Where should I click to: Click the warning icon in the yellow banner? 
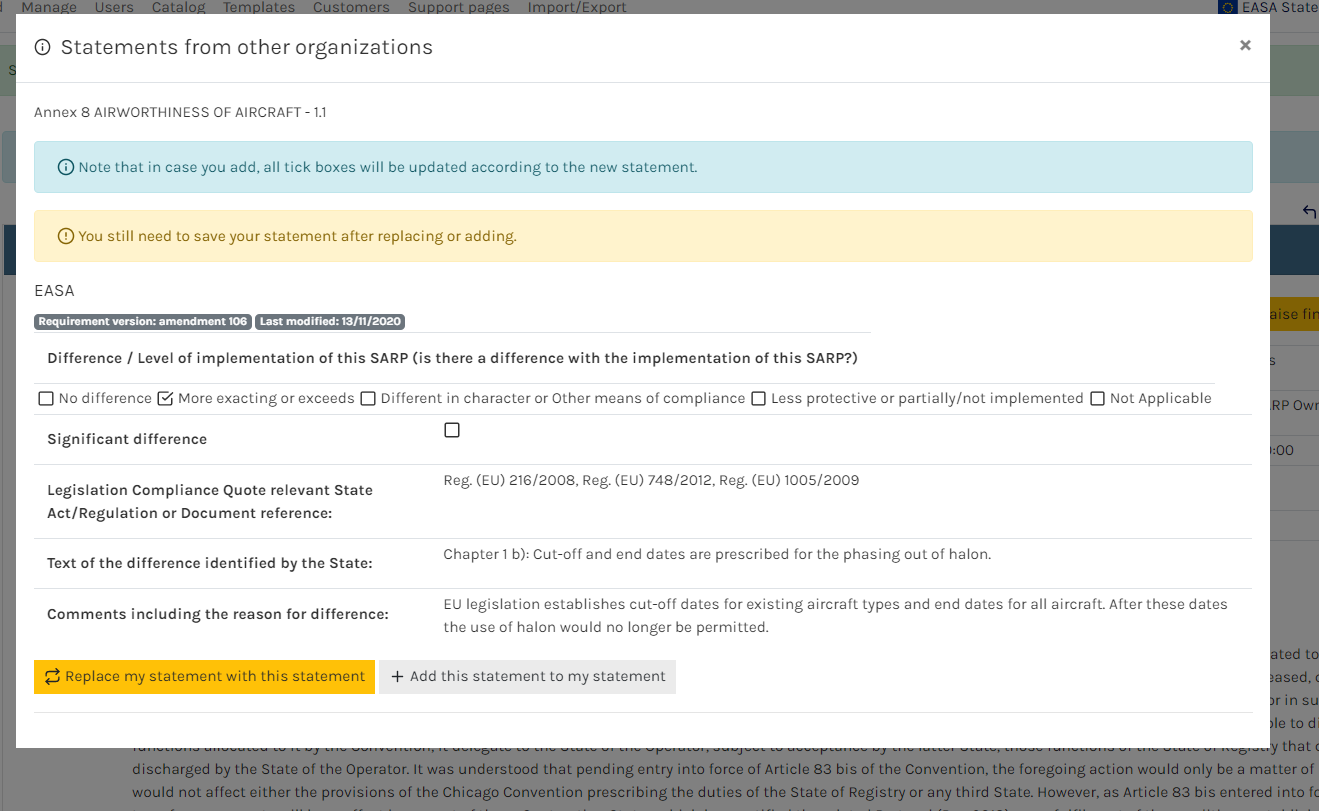pyautogui.click(x=65, y=235)
